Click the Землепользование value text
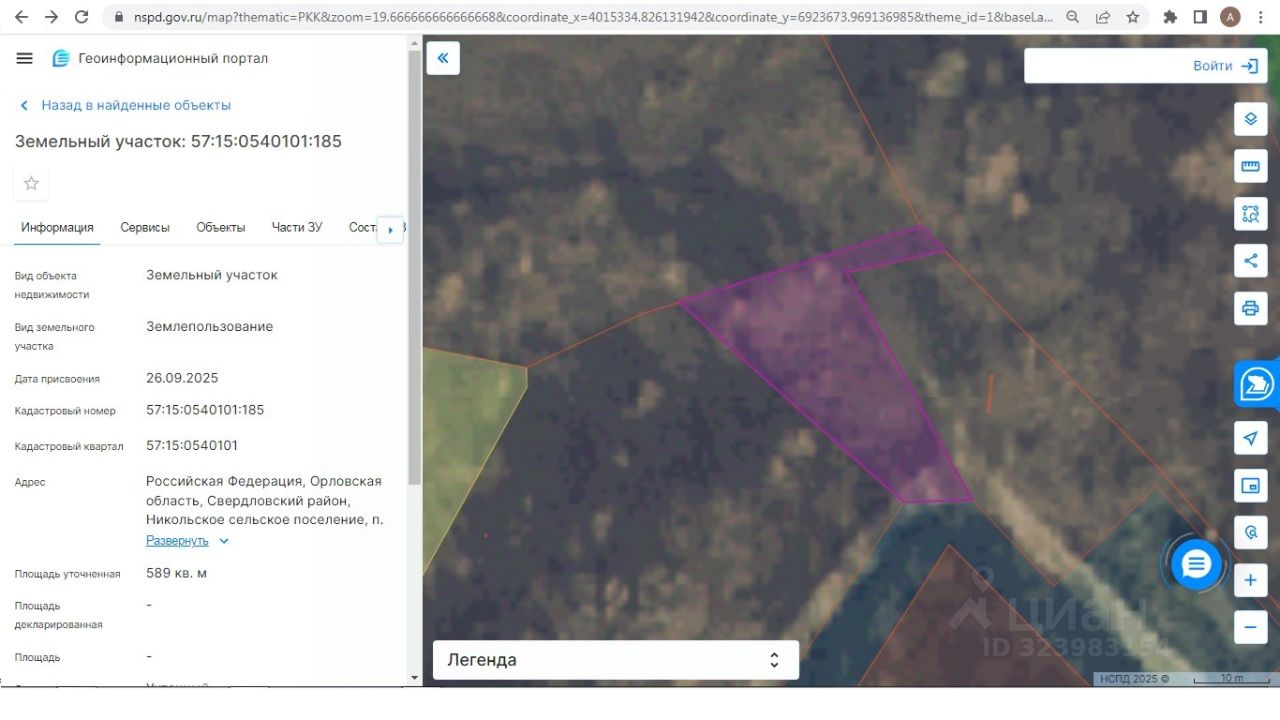Viewport: 1280px width, 720px height. [209, 326]
